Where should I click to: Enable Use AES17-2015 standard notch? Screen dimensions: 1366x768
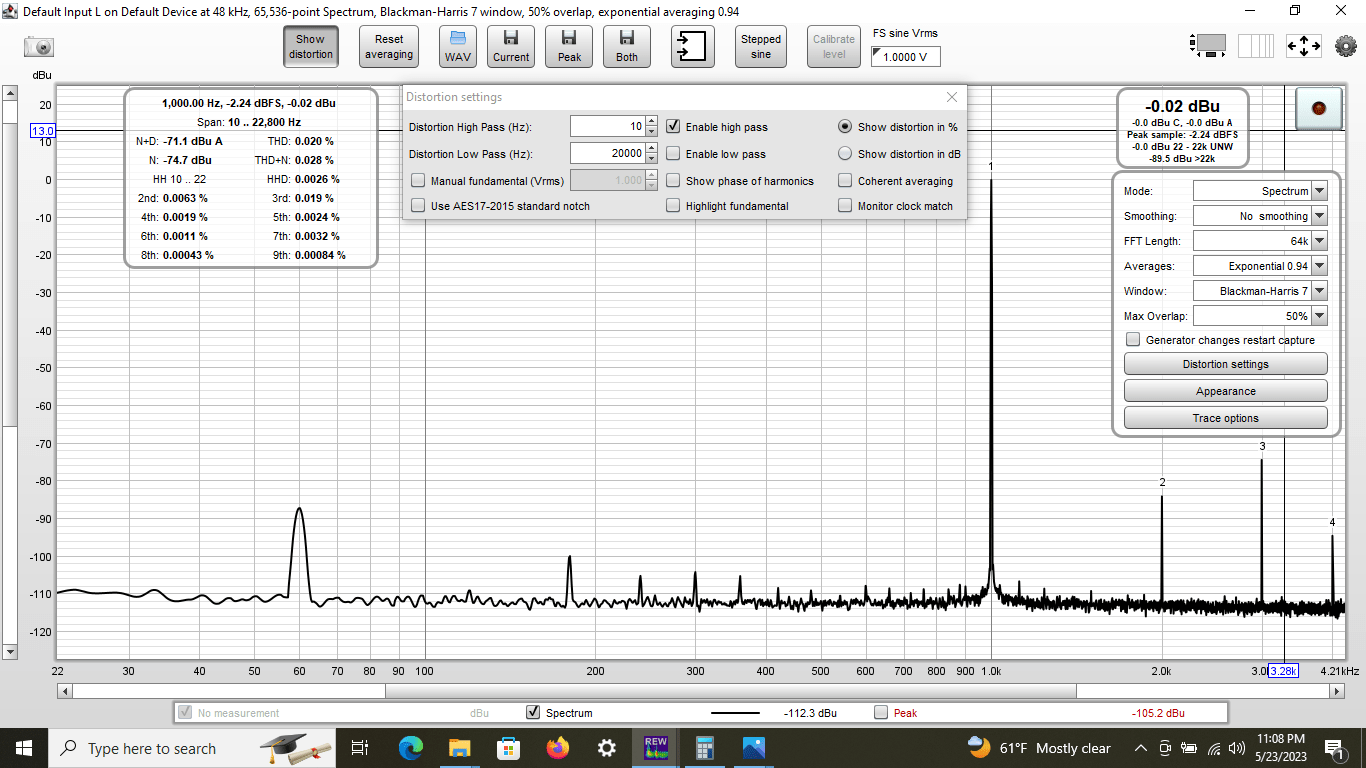[418, 206]
